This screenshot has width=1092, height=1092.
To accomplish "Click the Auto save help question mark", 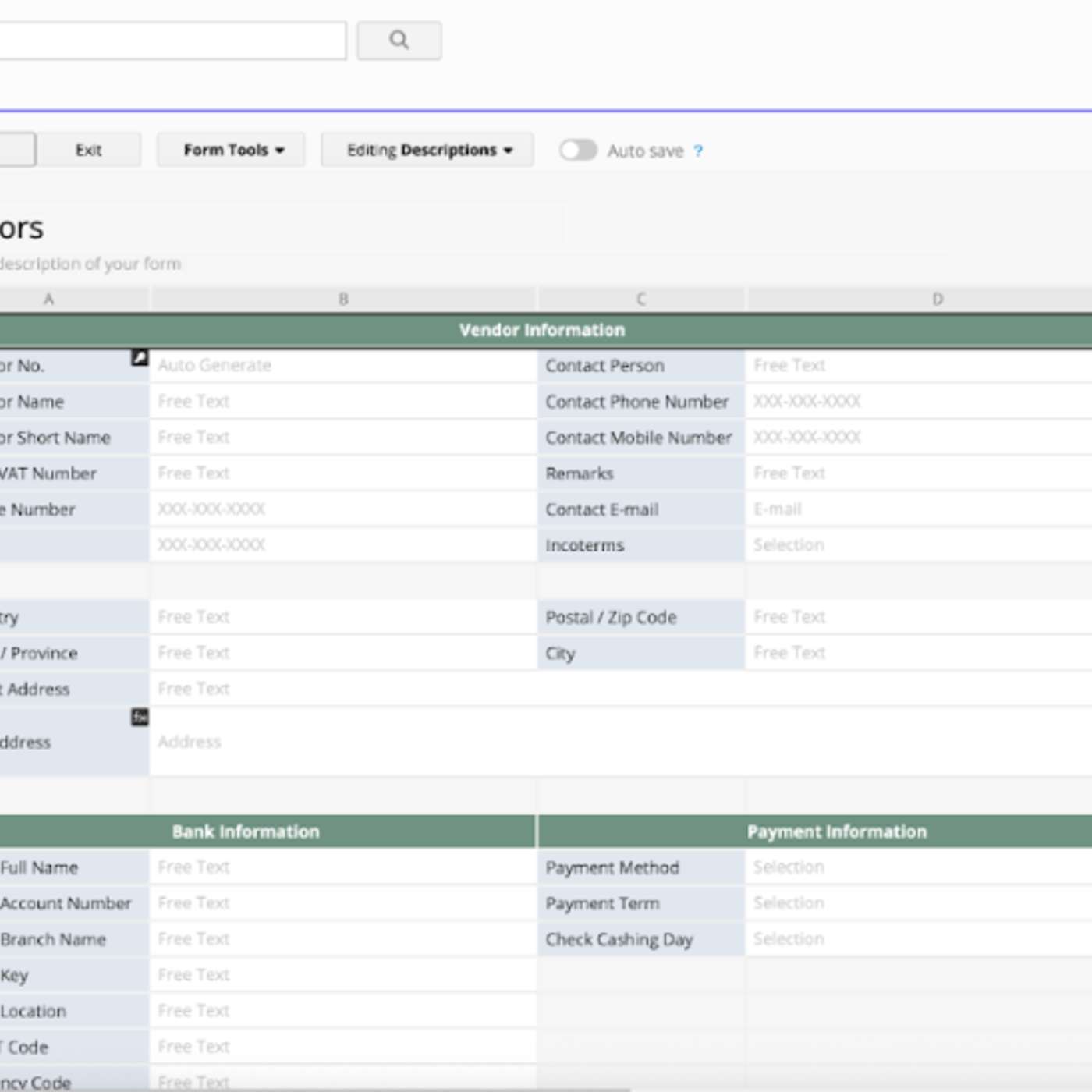I will click(698, 151).
